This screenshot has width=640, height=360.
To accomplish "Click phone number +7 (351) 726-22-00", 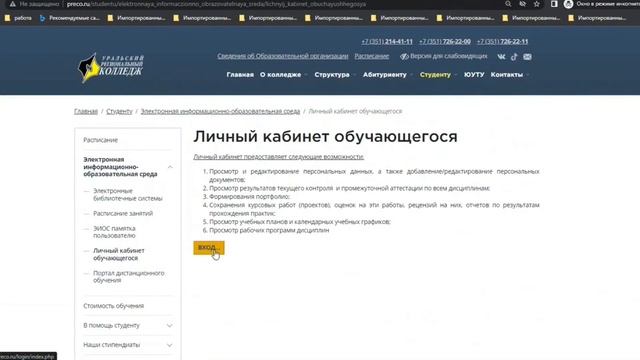I will point(444,42).
